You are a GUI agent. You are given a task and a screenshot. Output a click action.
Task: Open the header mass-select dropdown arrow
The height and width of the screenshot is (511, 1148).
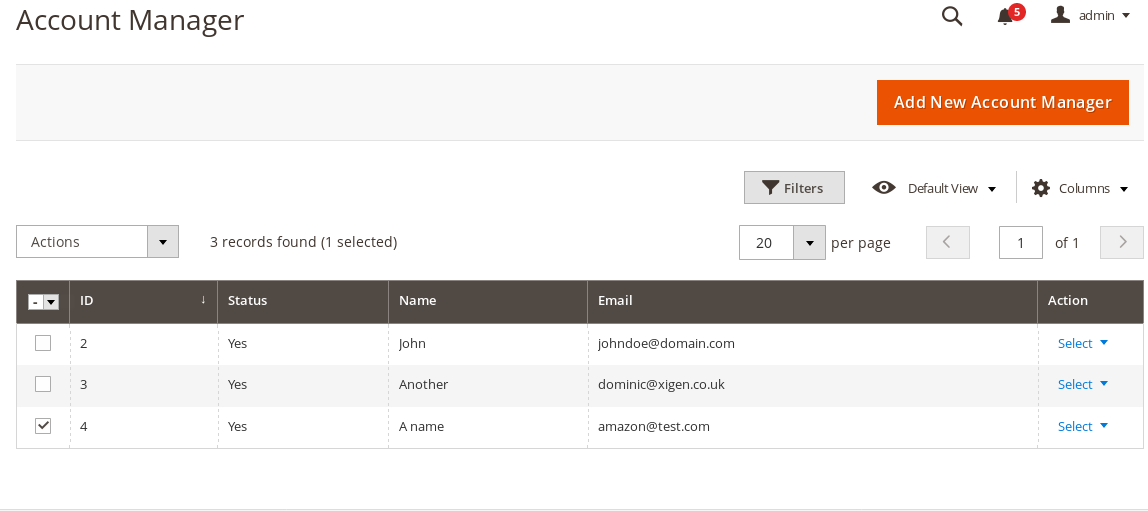coord(51,302)
